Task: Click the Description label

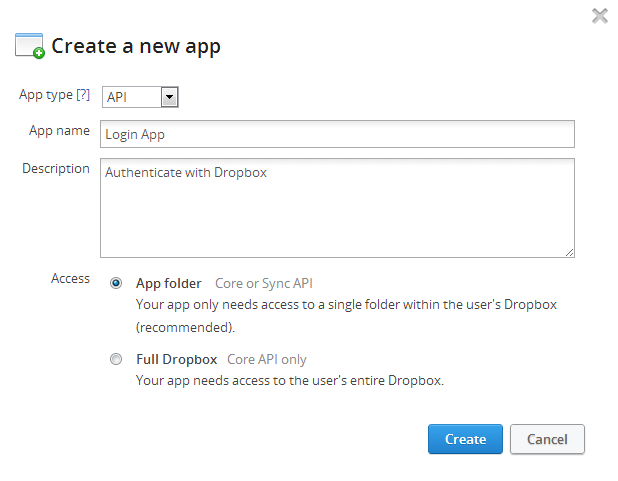Action: 56,168
